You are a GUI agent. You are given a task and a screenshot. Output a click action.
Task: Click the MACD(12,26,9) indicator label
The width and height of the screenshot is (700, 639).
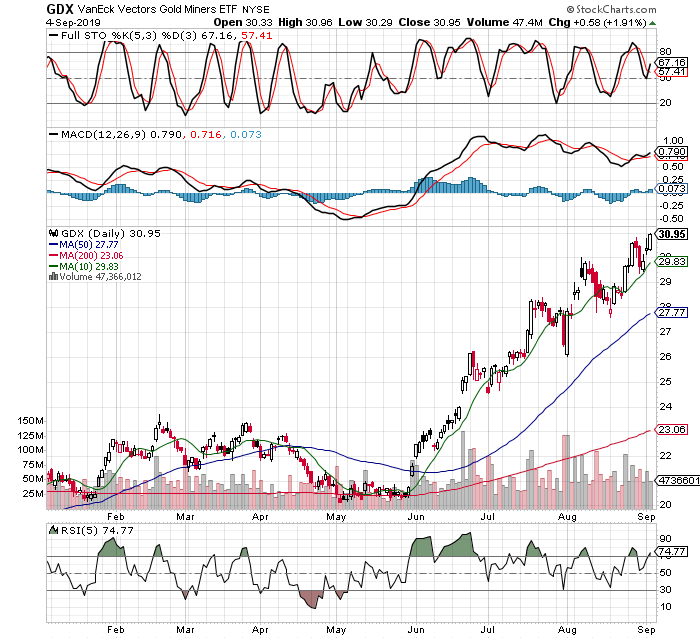click(104, 134)
